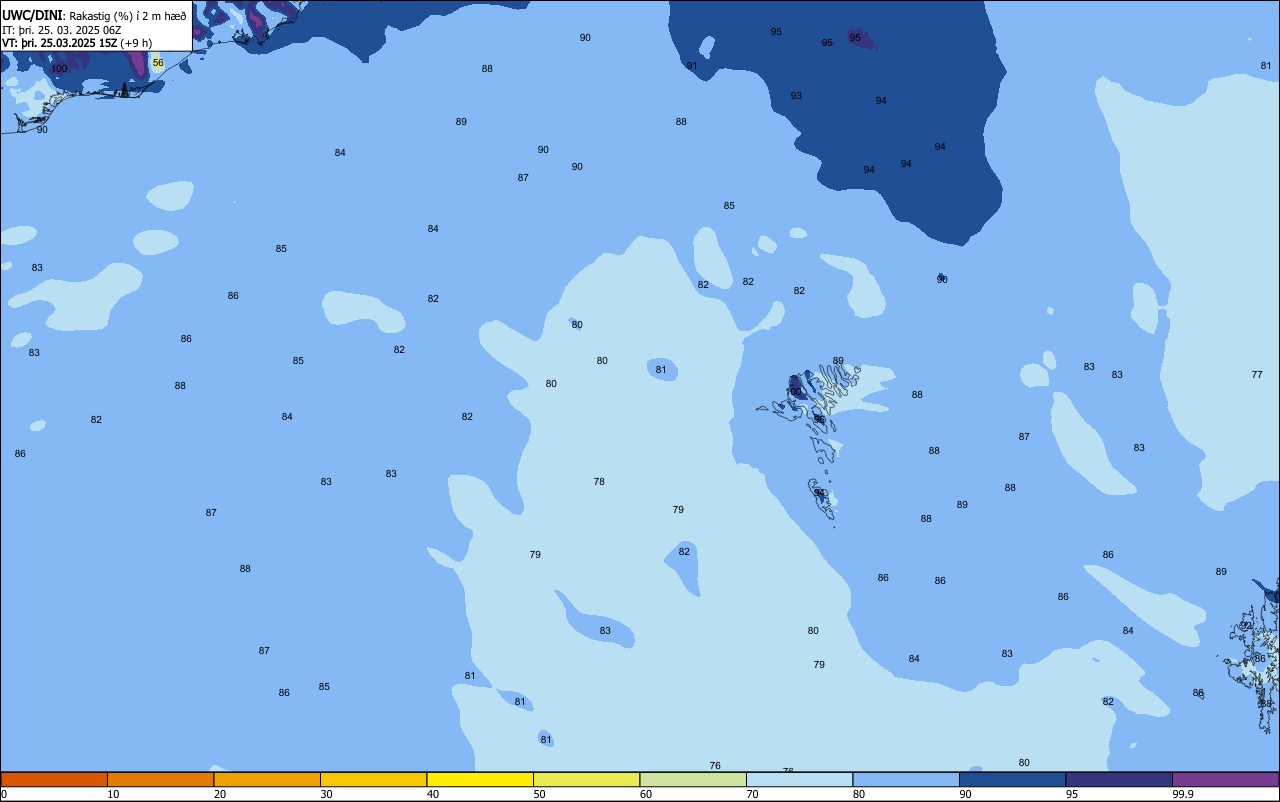Image resolution: width=1280 pixels, height=802 pixels.
Task: Click the 'UWC/DINI: Rakastig (%) í 2 m hæð' title
Action: [94, 15]
